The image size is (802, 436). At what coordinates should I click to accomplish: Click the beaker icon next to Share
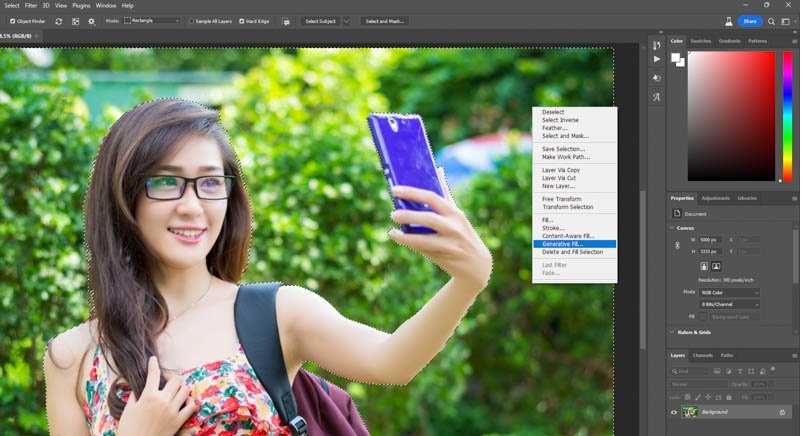(x=727, y=21)
